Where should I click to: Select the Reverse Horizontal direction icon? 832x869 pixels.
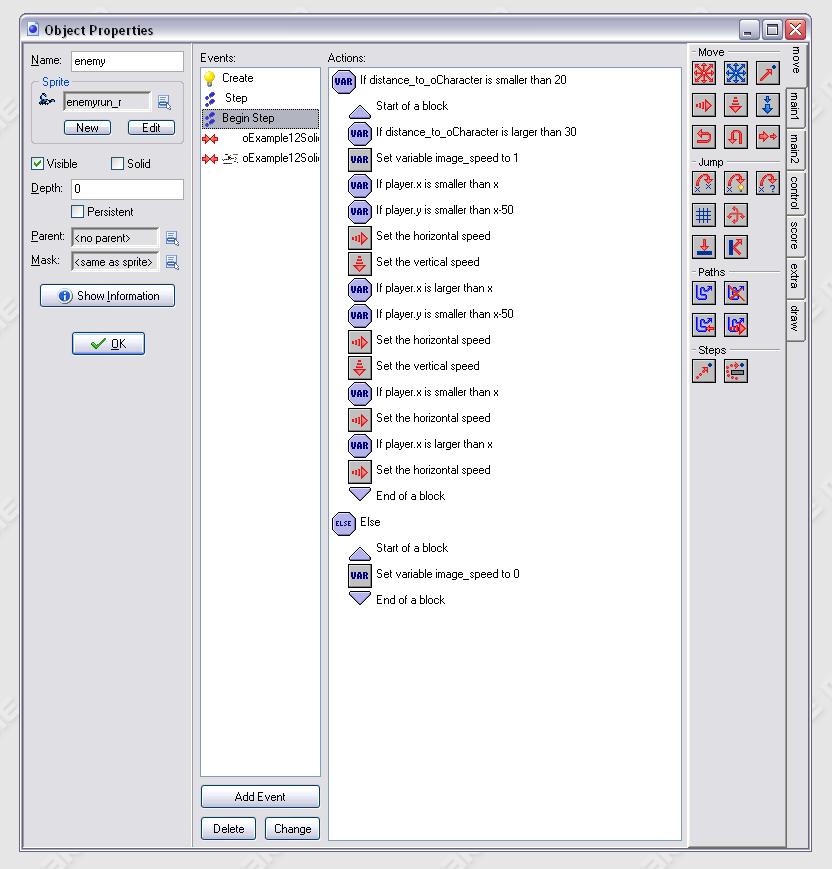(703, 138)
